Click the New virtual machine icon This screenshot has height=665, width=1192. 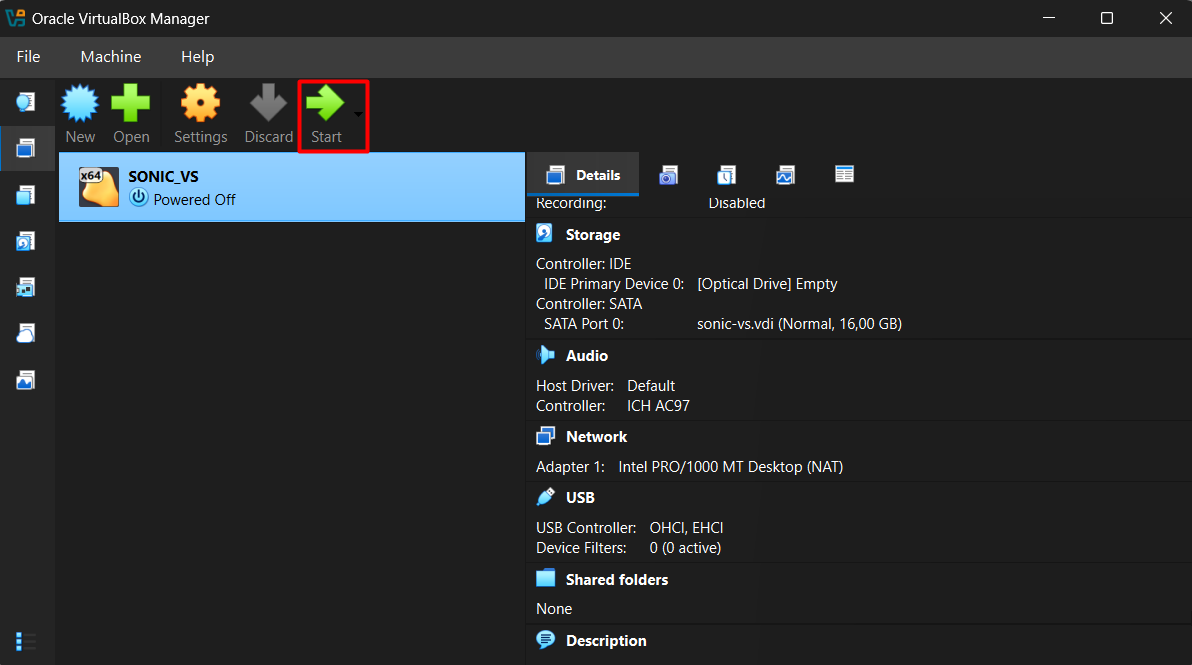[x=80, y=103]
